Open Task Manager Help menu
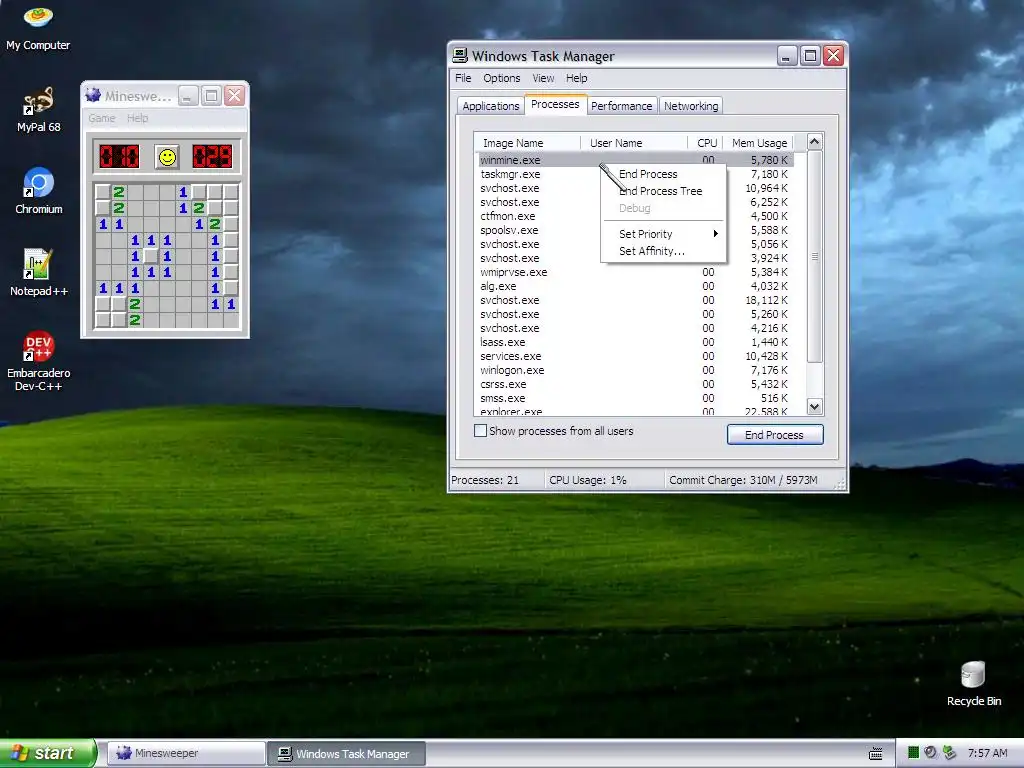This screenshot has width=1024, height=768. [576, 78]
